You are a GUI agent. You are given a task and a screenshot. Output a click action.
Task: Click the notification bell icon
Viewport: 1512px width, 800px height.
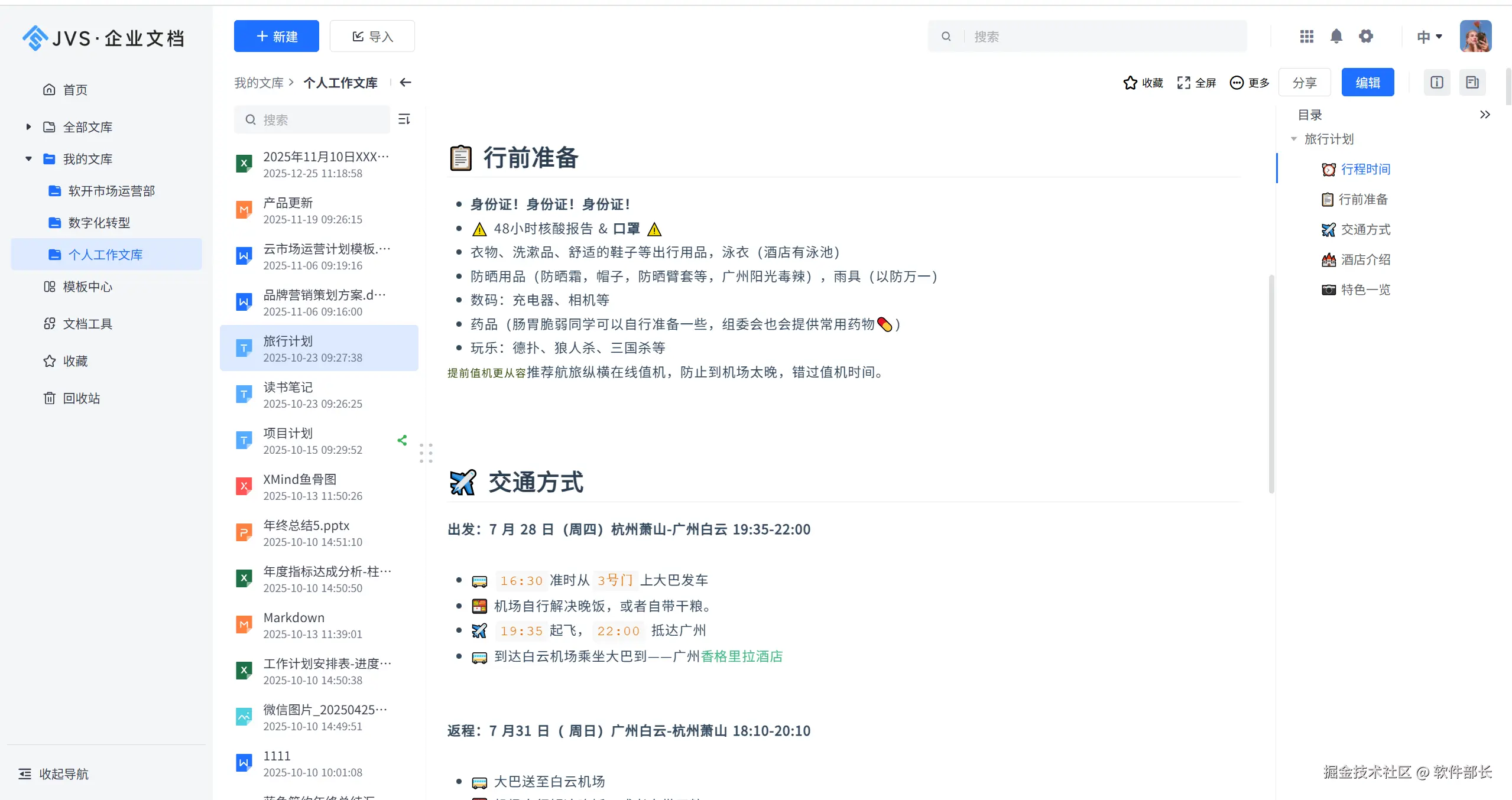(x=1336, y=37)
